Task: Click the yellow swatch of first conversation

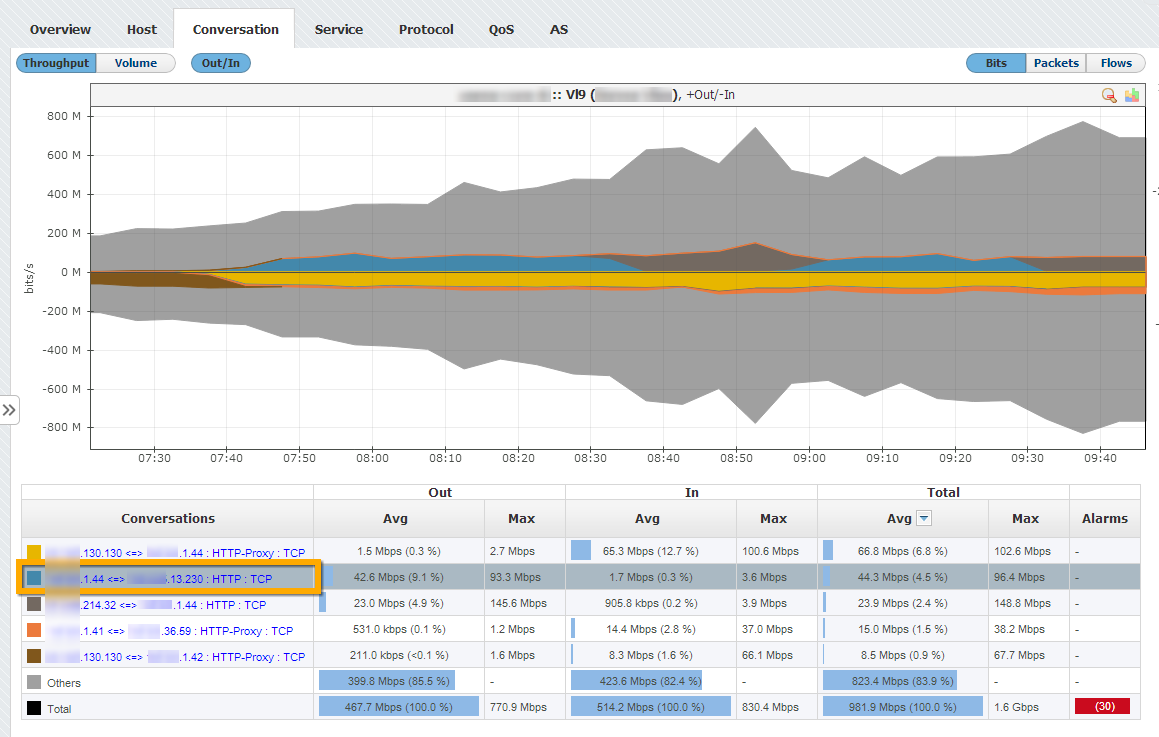Action: click(34, 552)
